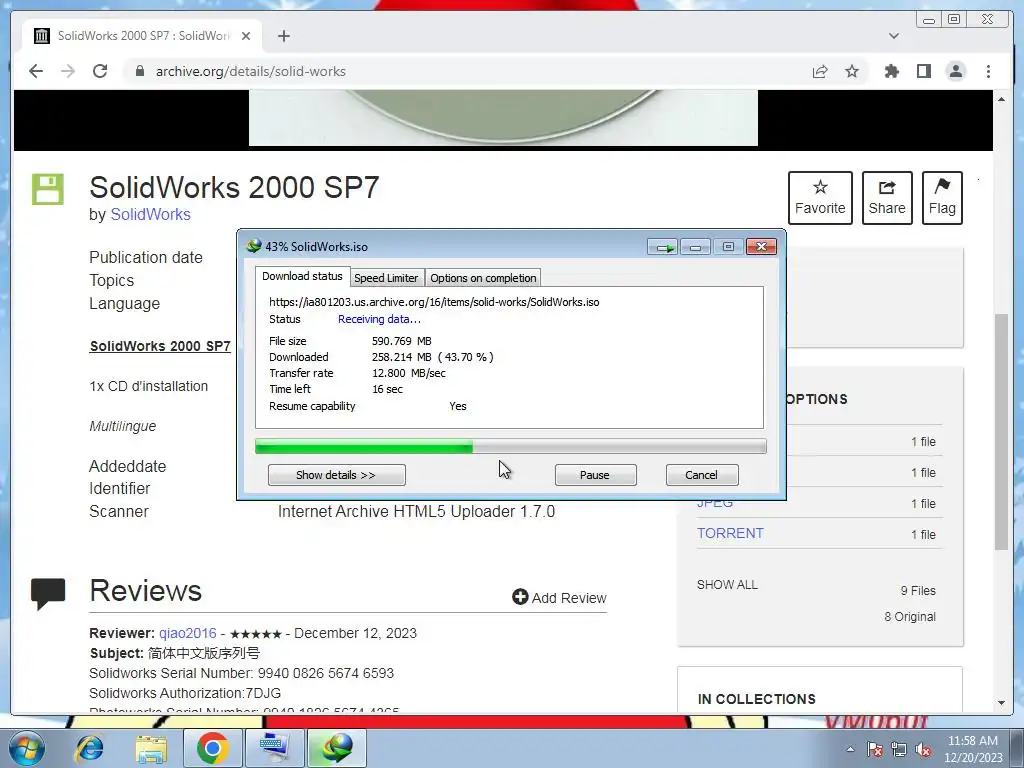Switch to Download status tab
The image size is (1024, 768).
click(302, 276)
